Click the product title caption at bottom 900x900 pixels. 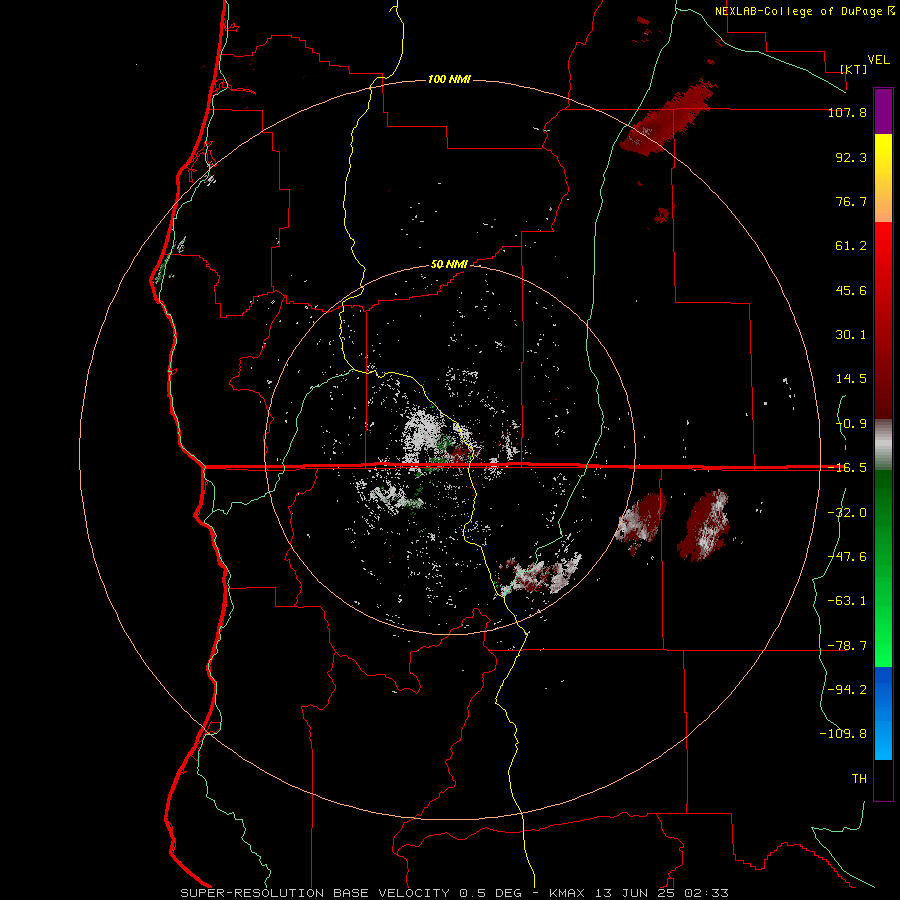pos(455,893)
